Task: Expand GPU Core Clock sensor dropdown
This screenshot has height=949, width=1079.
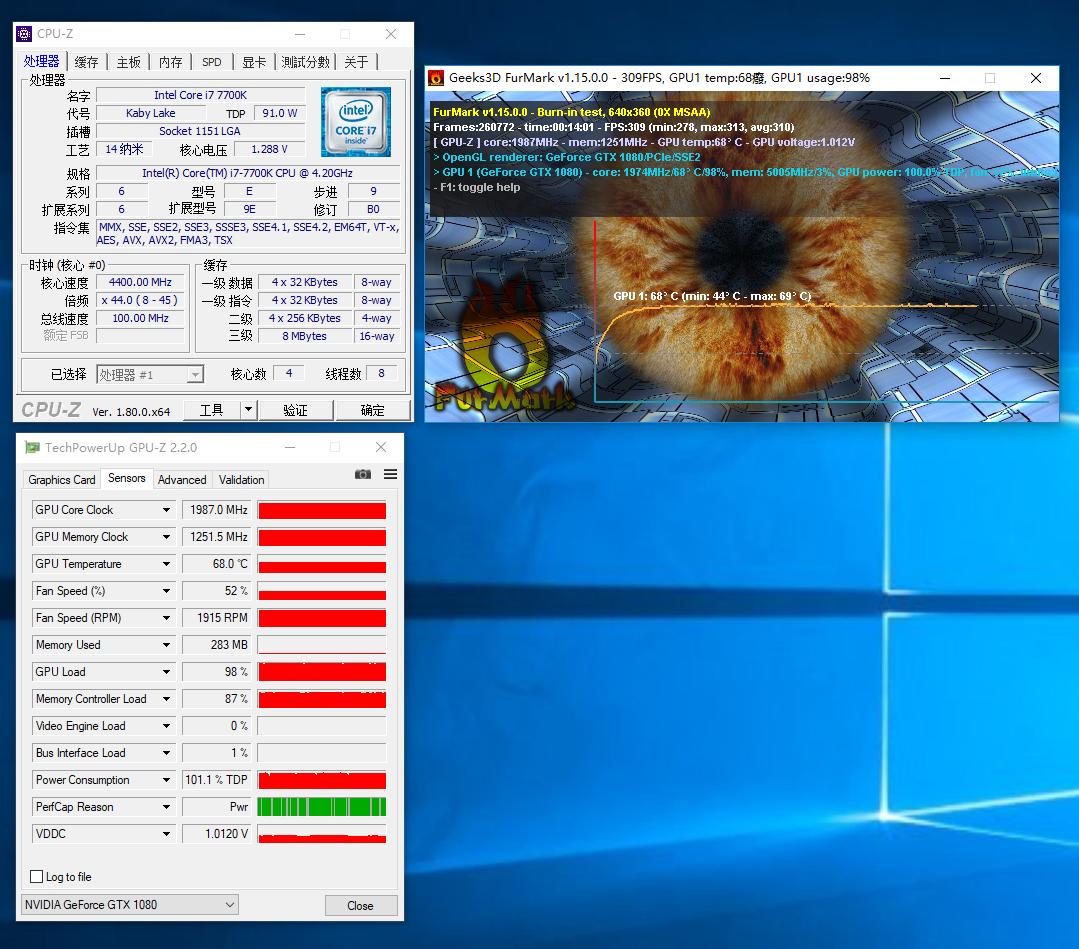Action: pyautogui.click(x=166, y=510)
